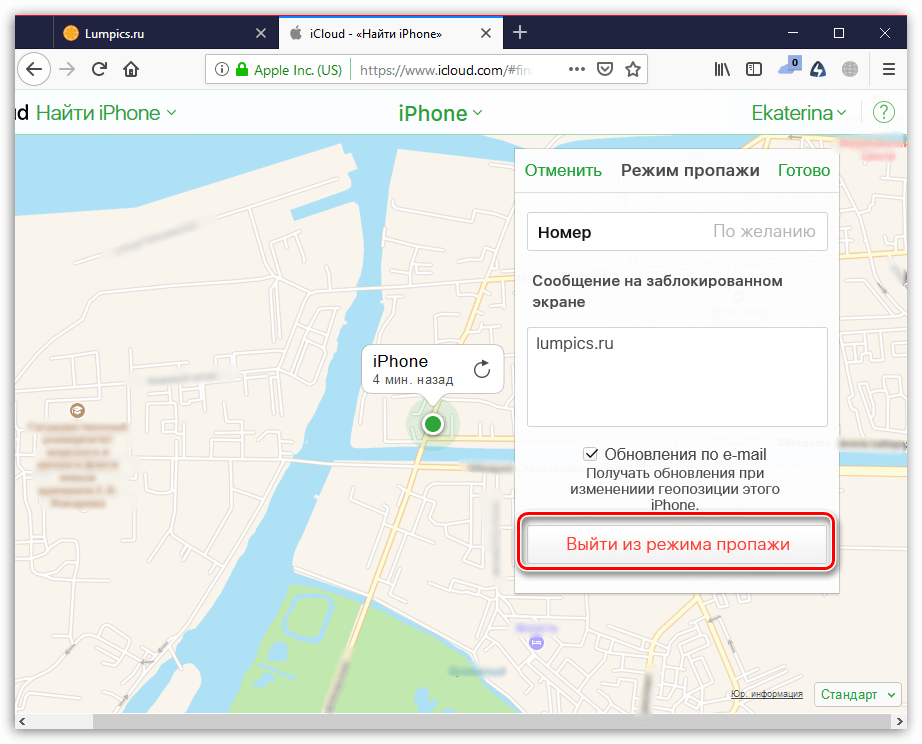The image size is (922, 744).
Task: Open page actions three-dot menu
Action: pos(577,69)
